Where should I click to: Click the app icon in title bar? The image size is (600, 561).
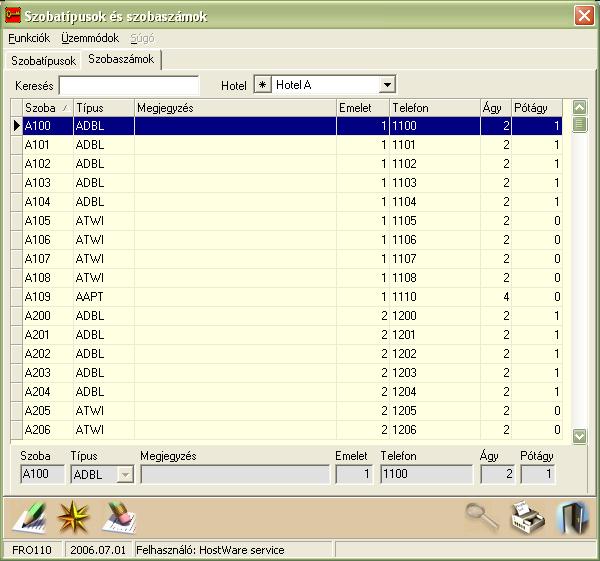[x=13, y=16]
